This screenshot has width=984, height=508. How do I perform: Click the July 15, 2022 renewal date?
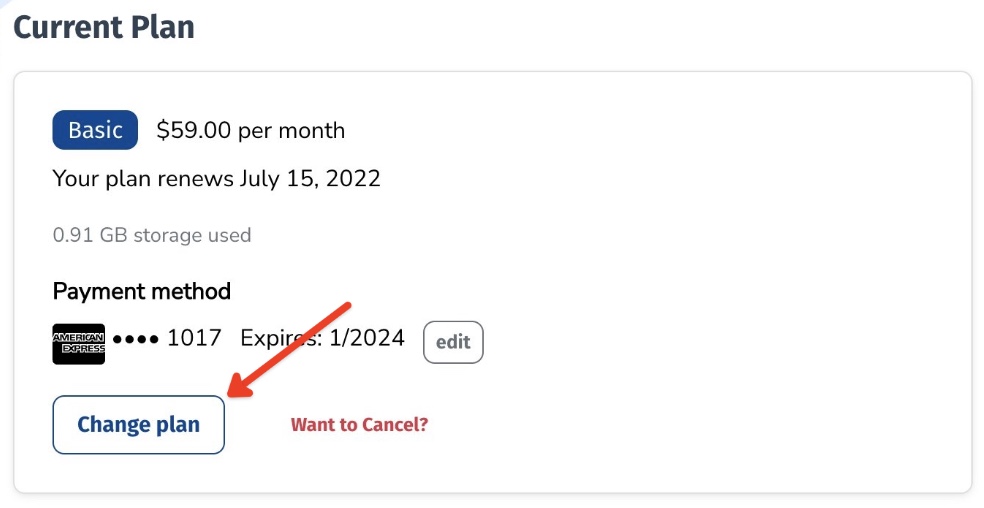tap(310, 180)
